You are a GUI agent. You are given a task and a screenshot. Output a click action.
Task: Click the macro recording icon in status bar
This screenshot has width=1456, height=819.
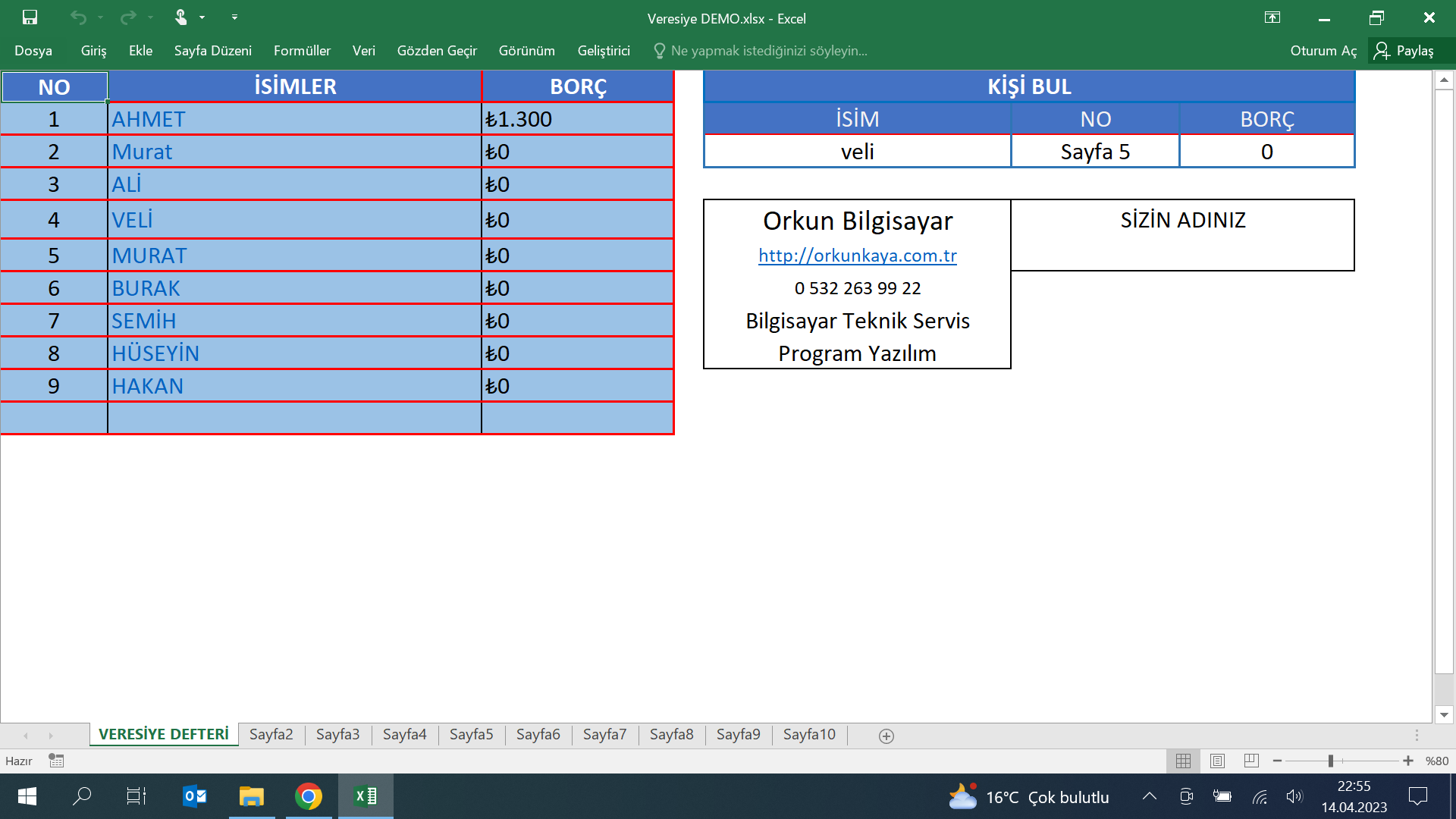click(56, 761)
